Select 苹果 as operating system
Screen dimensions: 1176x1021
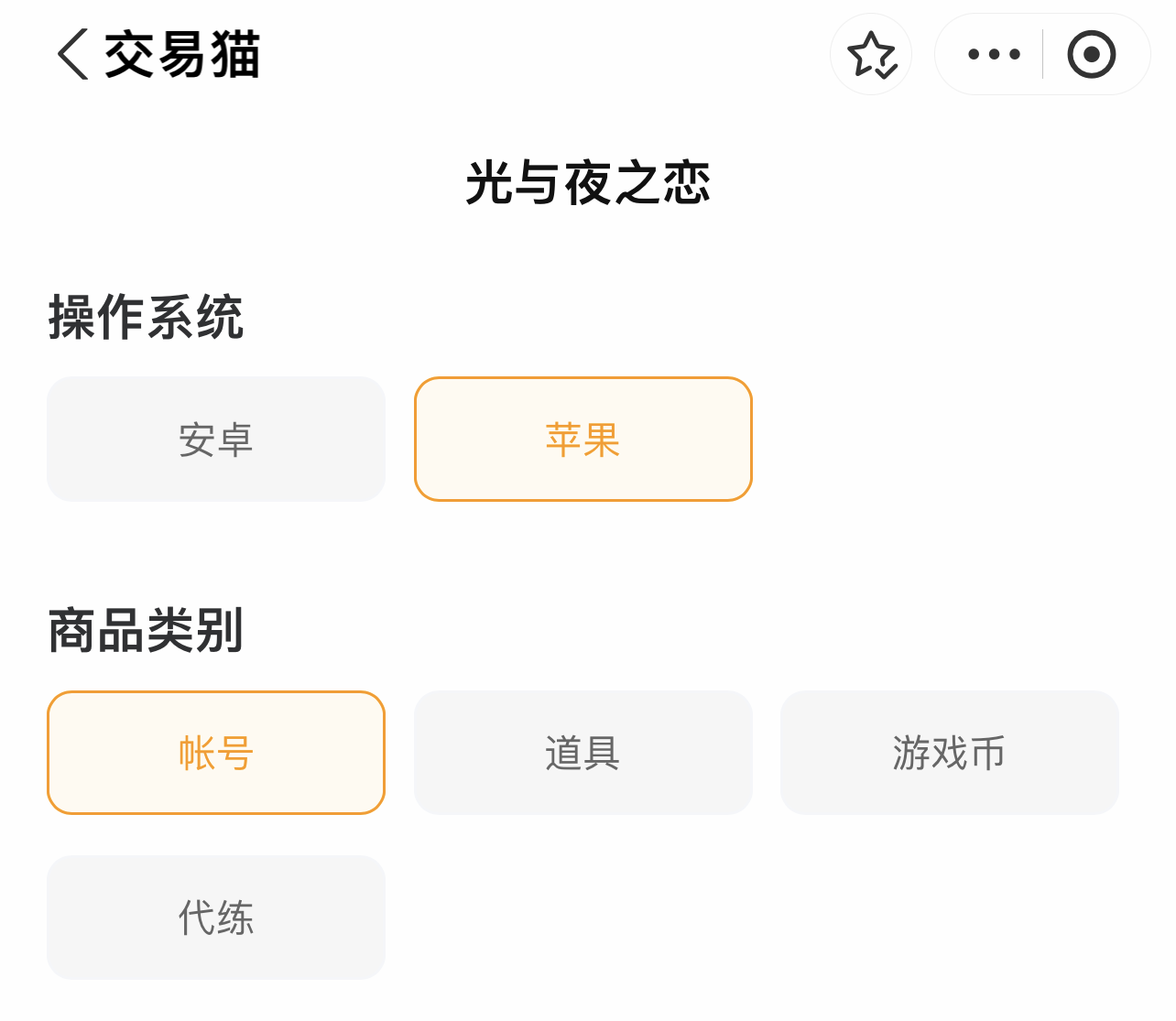tap(583, 440)
